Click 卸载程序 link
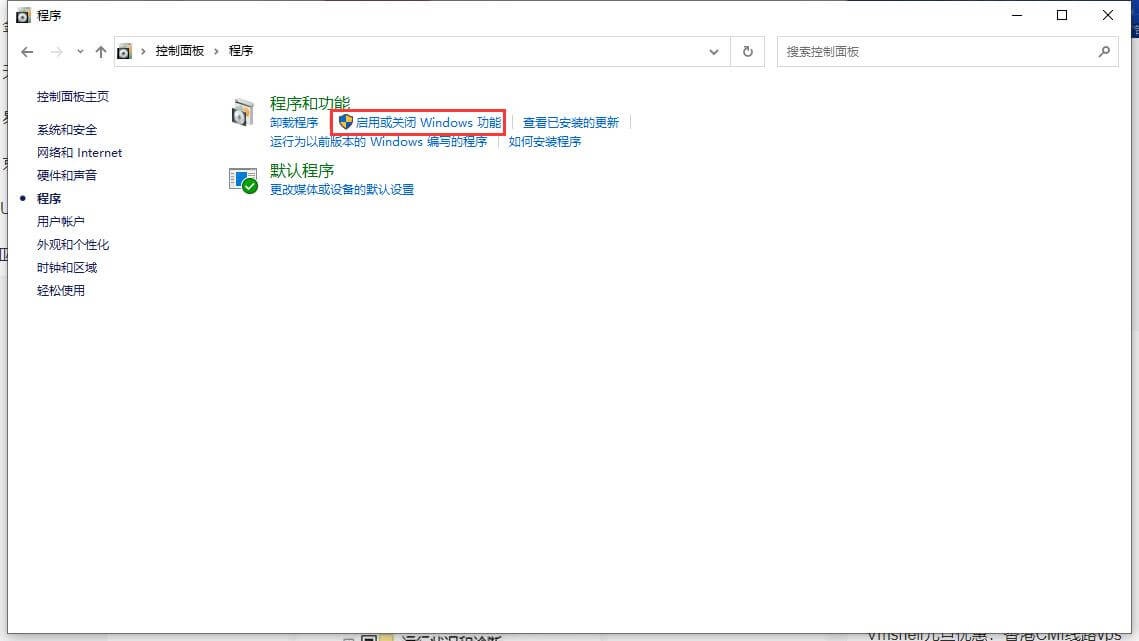1139x641 pixels. (294, 123)
